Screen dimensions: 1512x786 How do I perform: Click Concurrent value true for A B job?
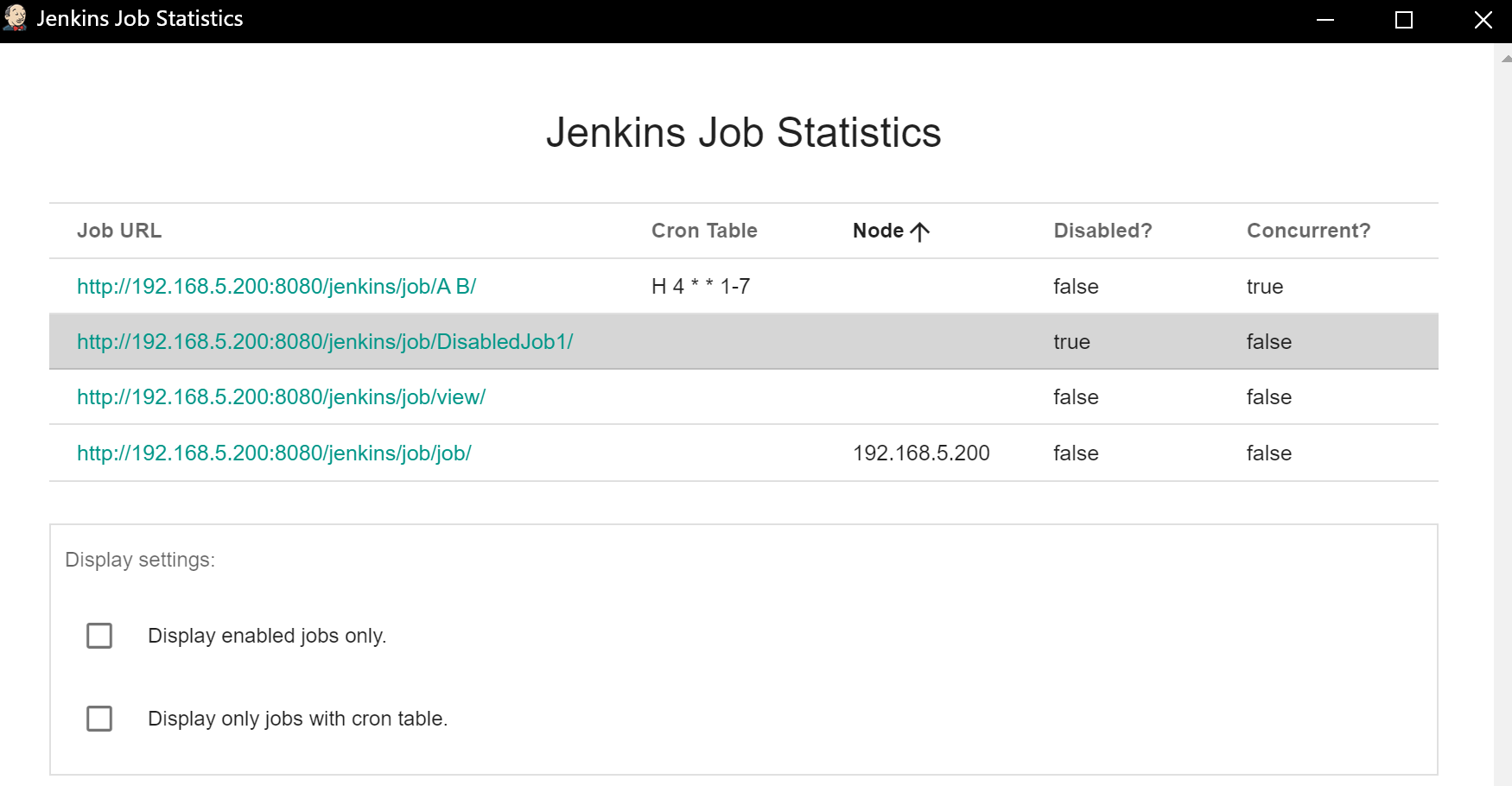pyautogui.click(x=1265, y=287)
